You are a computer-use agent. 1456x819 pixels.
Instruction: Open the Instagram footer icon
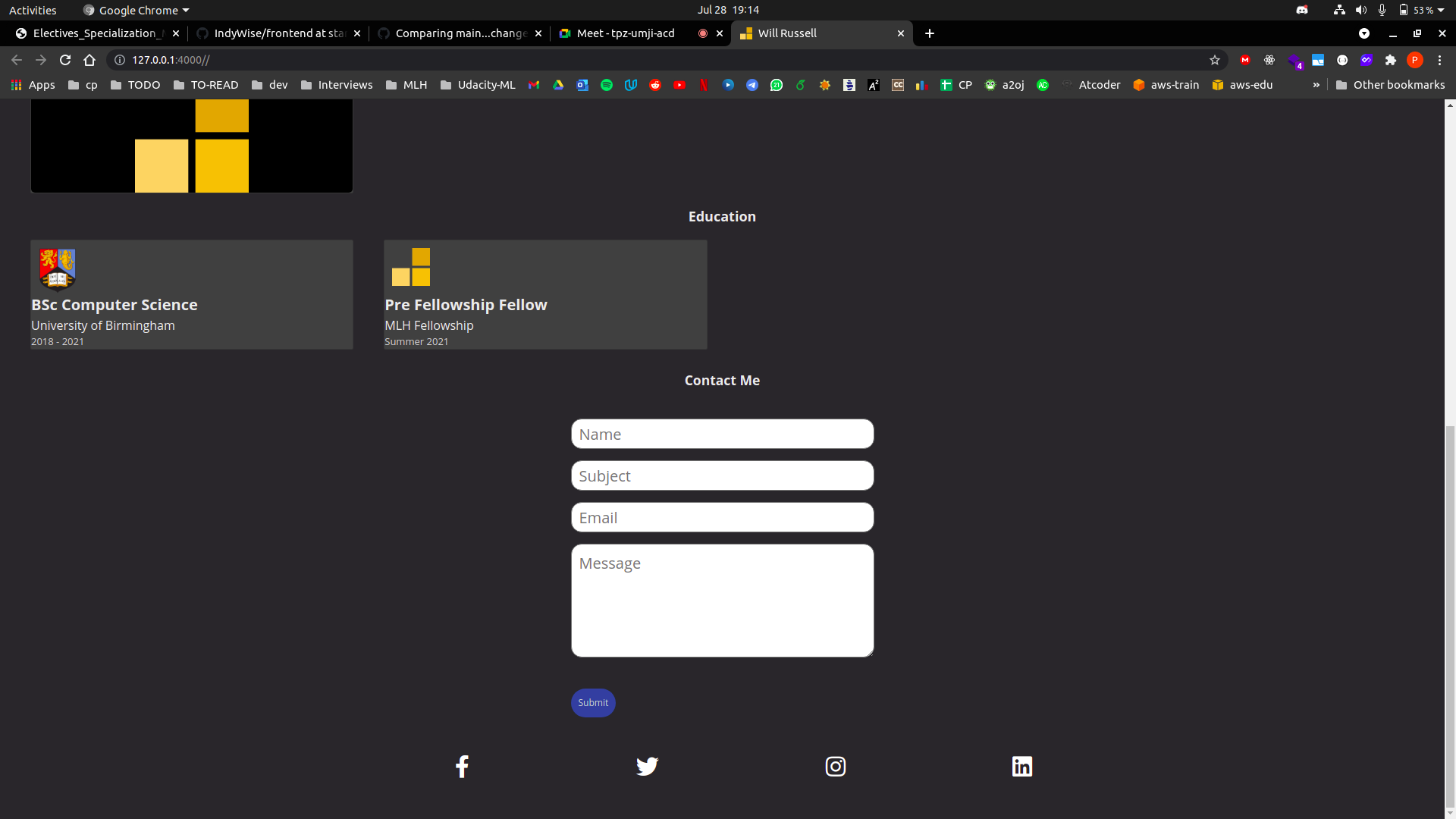point(835,767)
